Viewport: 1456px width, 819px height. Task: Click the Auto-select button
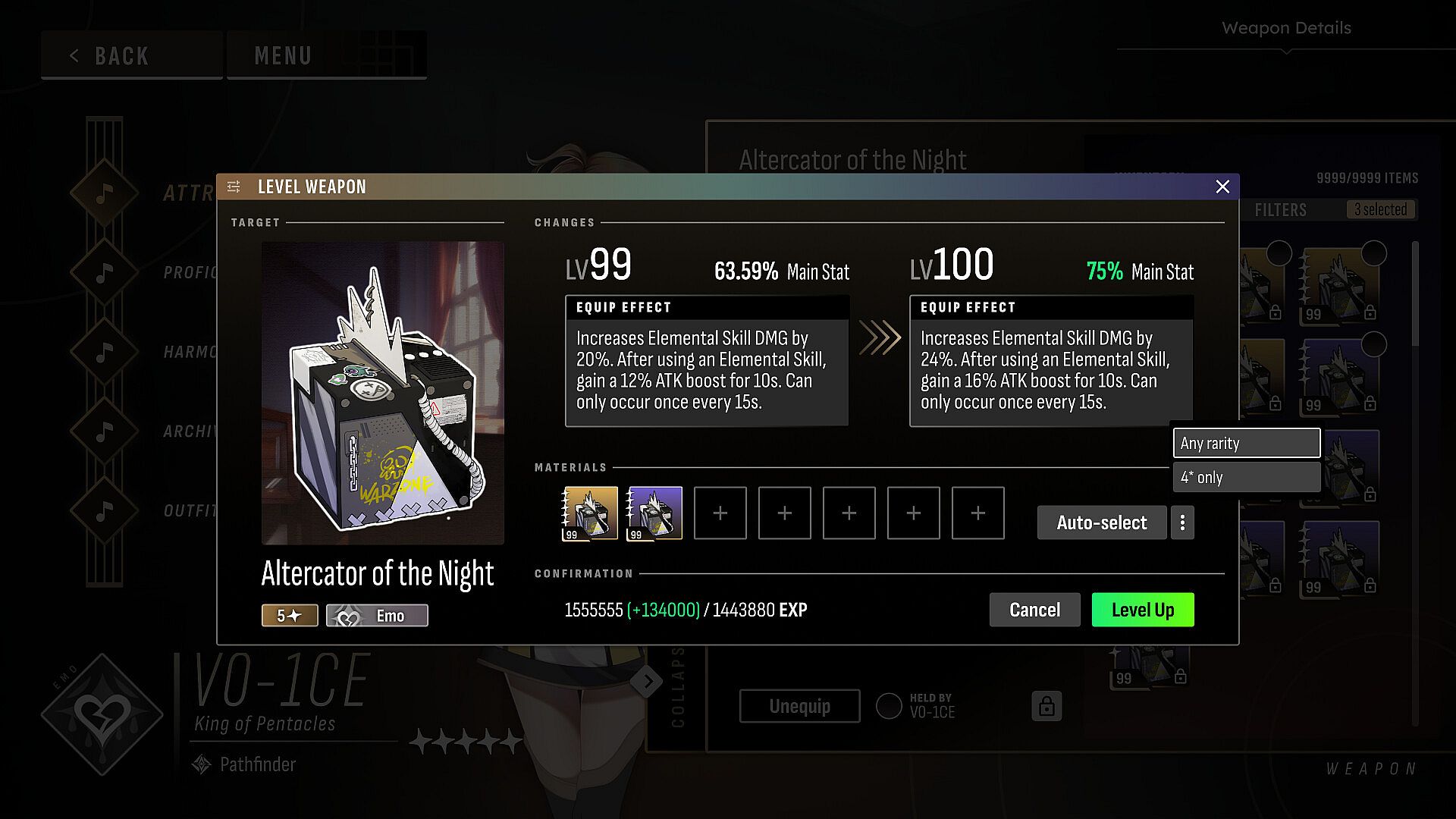[x=1102, y=522]
